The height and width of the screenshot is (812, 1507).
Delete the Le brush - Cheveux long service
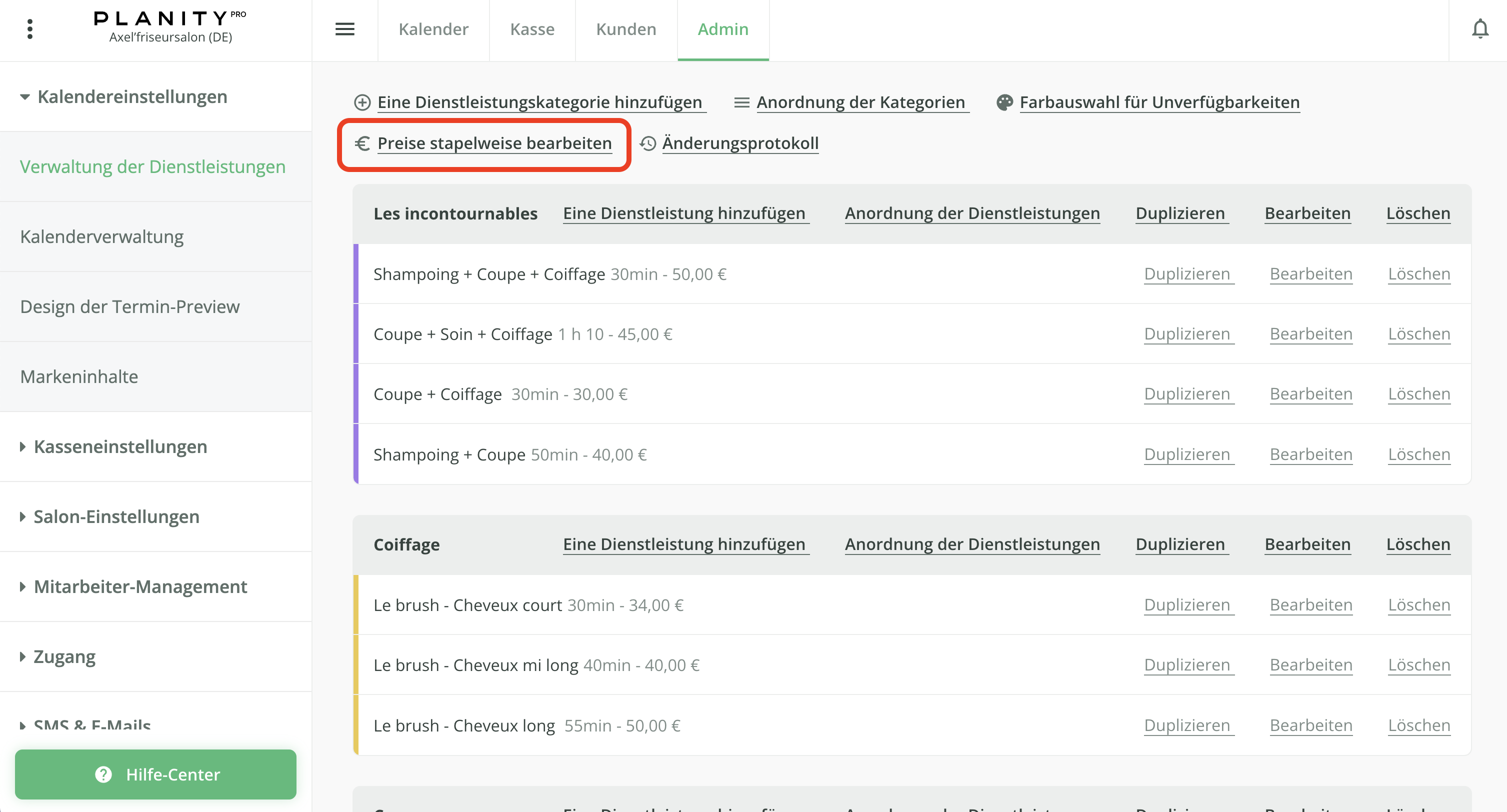(1418, 725)
